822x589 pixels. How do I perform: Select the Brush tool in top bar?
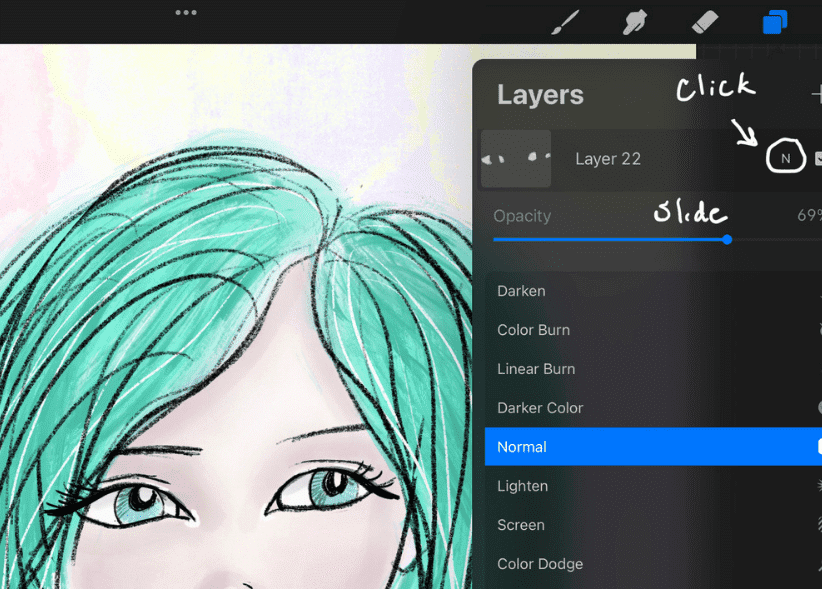point(566,22)
